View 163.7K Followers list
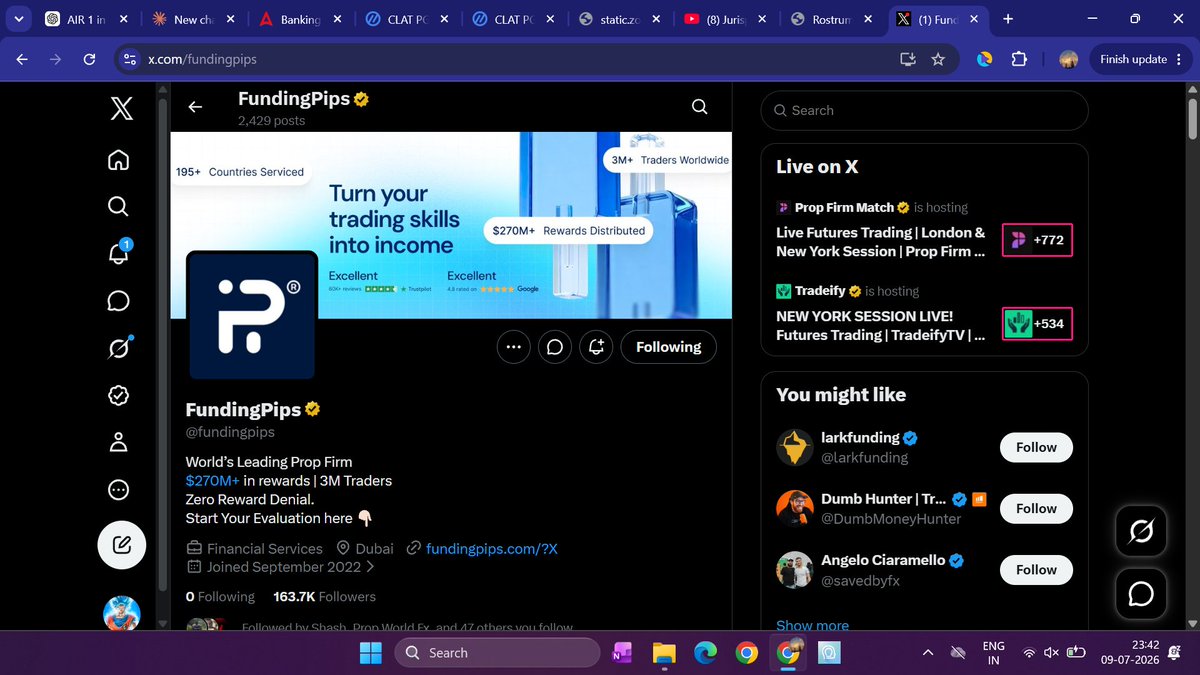The height and width of the screenshot is (675, 1200). click(x=324, y=597)
